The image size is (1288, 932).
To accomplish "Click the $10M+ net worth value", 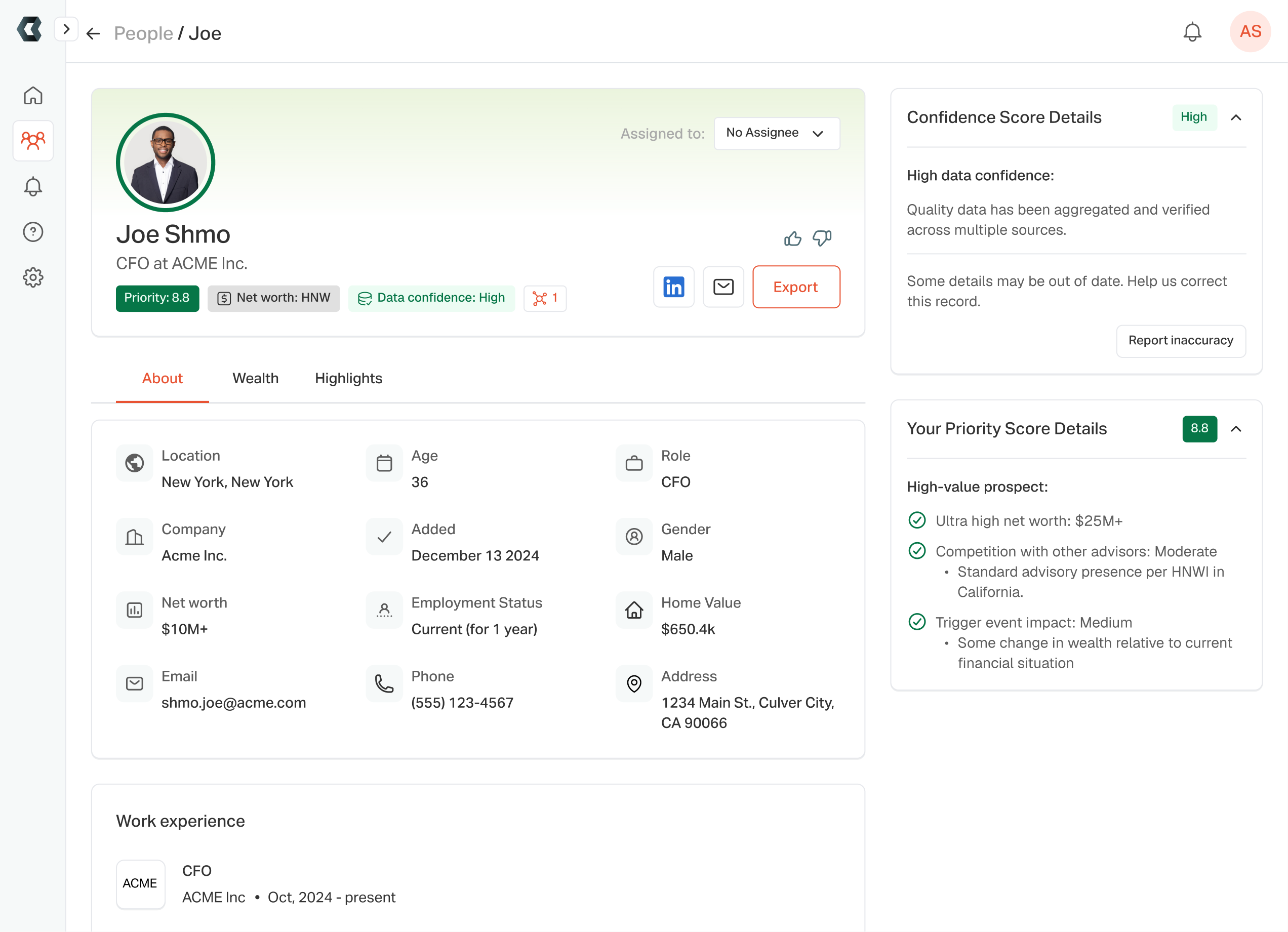I will point(185,629).
